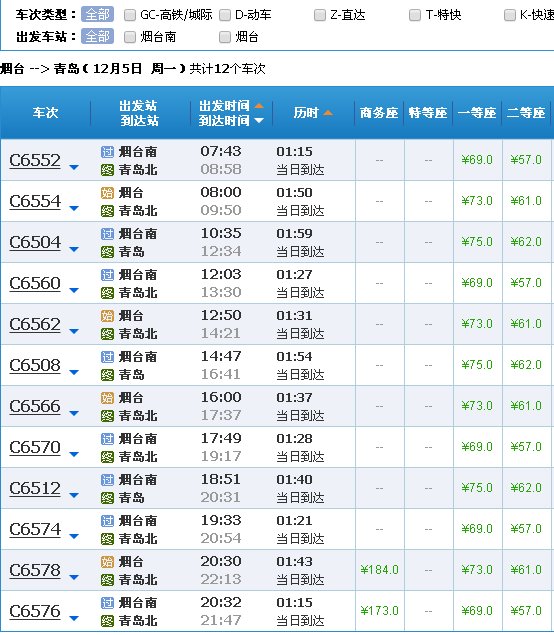Select 全部 for 车次类型 filter
554x635 pixels.
pyautogui.click(x=97, y=15)
